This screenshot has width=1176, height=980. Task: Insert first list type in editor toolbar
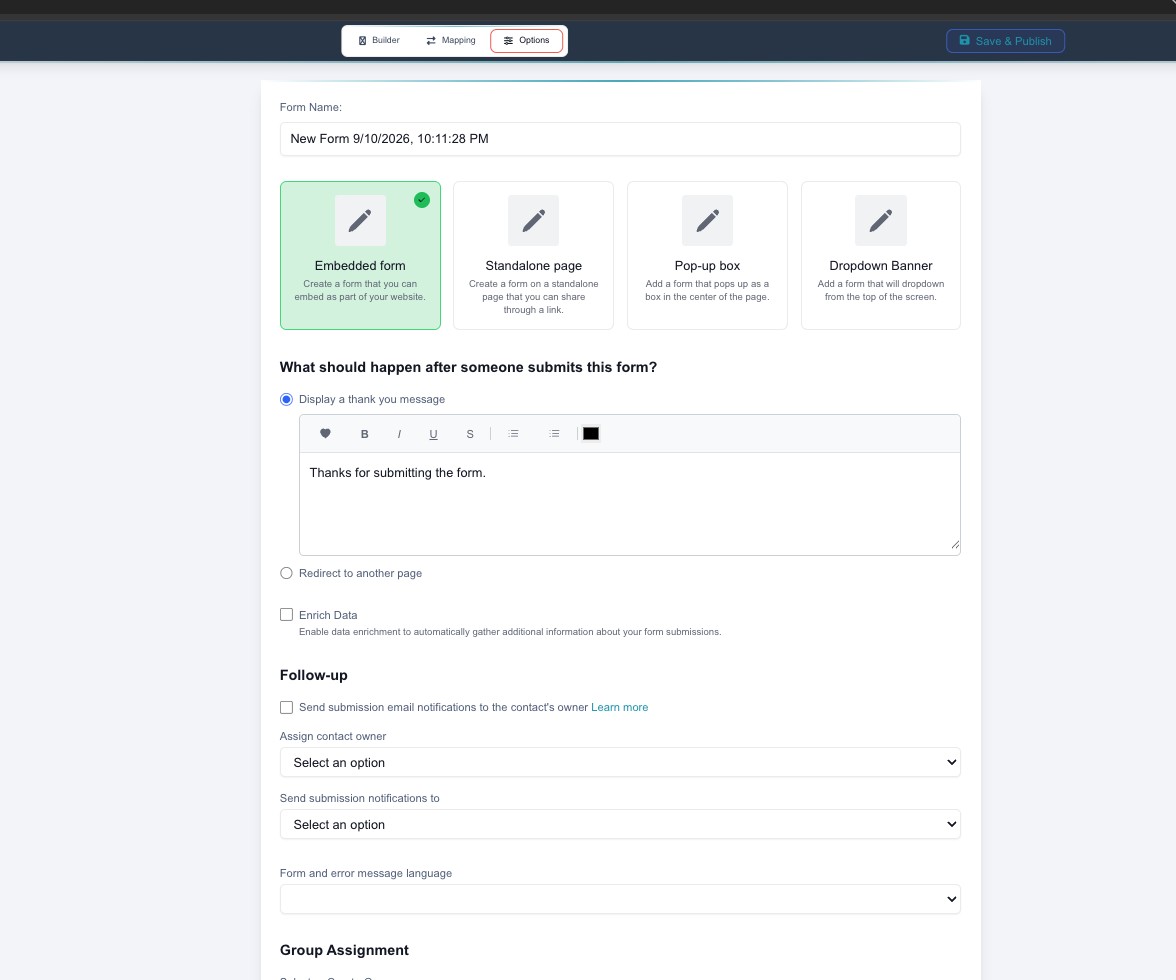click(513, 433)
